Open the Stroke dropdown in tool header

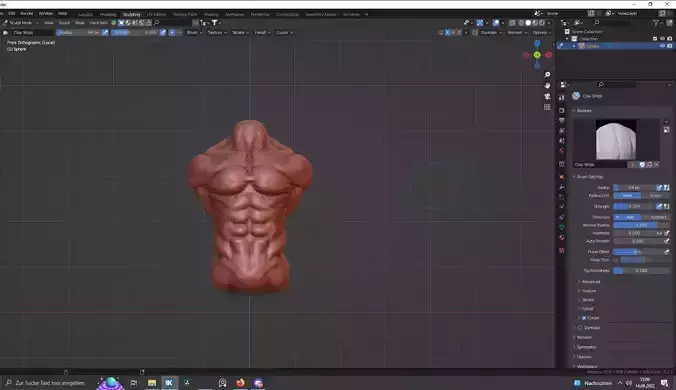click(x=240, y=33)
